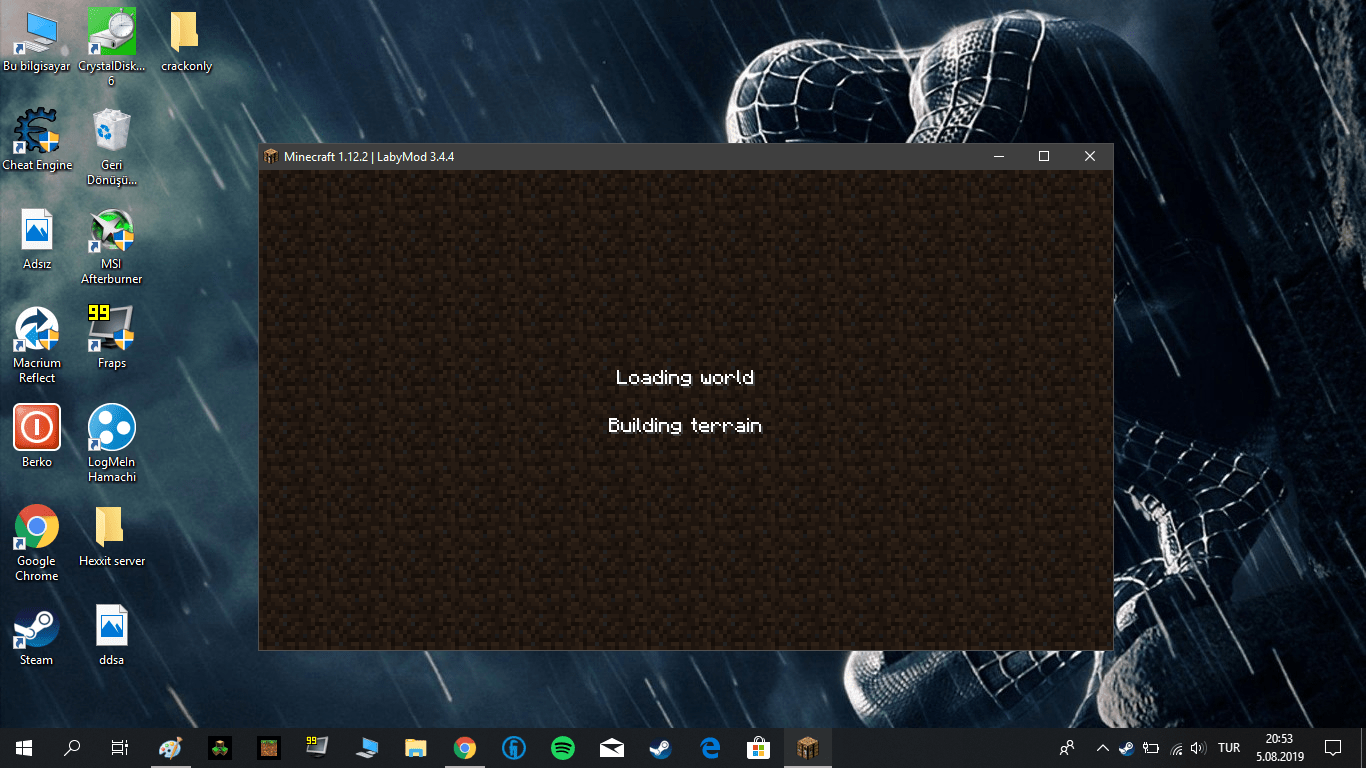Select the Berko desktop icon
Image resolution: width=1366 pixels, height=768 pixels.
pos(37,436)
